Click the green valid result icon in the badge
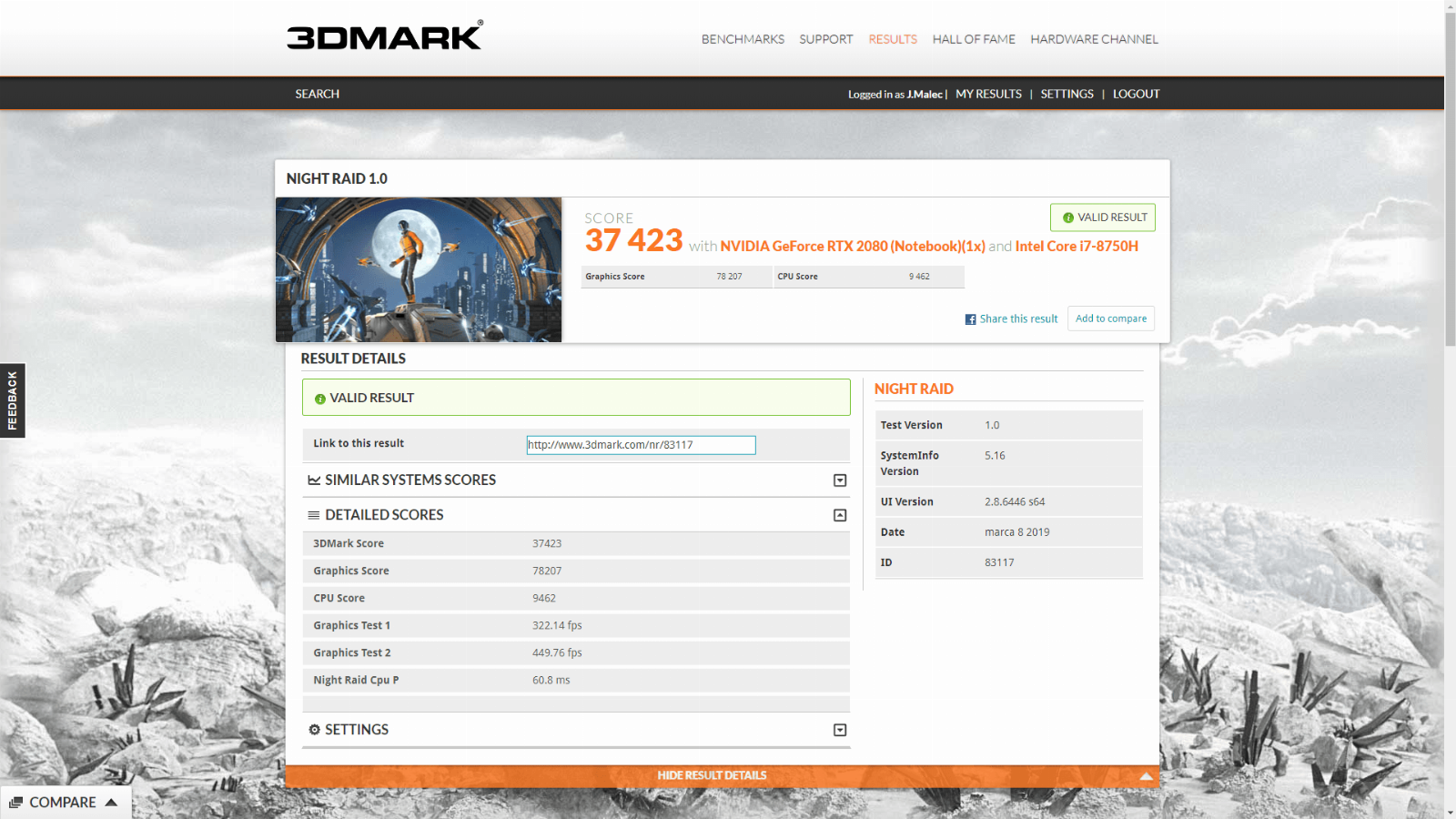Image resolution: width=1456 pixels, height=819 pixels. [x=1068, y=217]
